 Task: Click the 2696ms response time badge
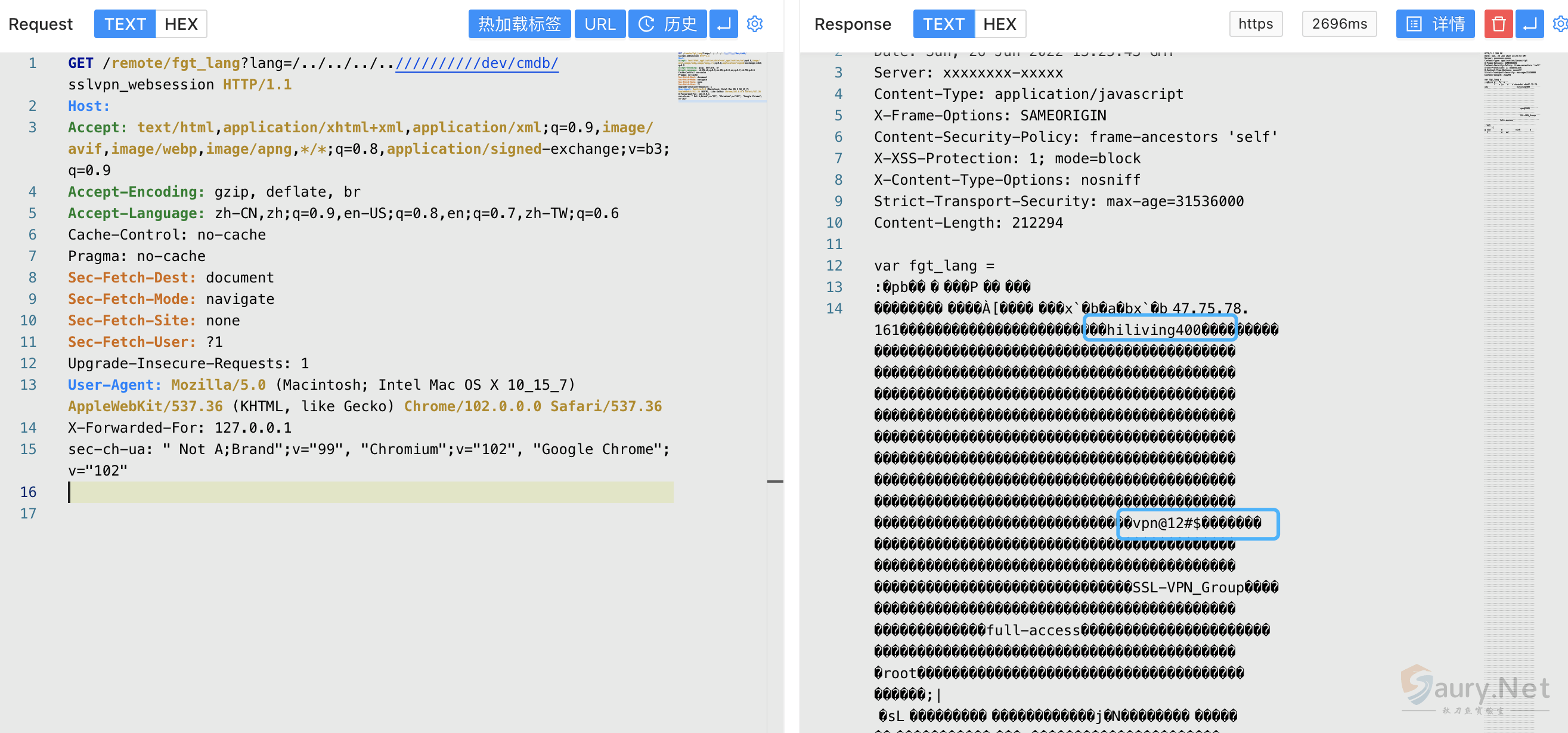[x=1339, y=24]
